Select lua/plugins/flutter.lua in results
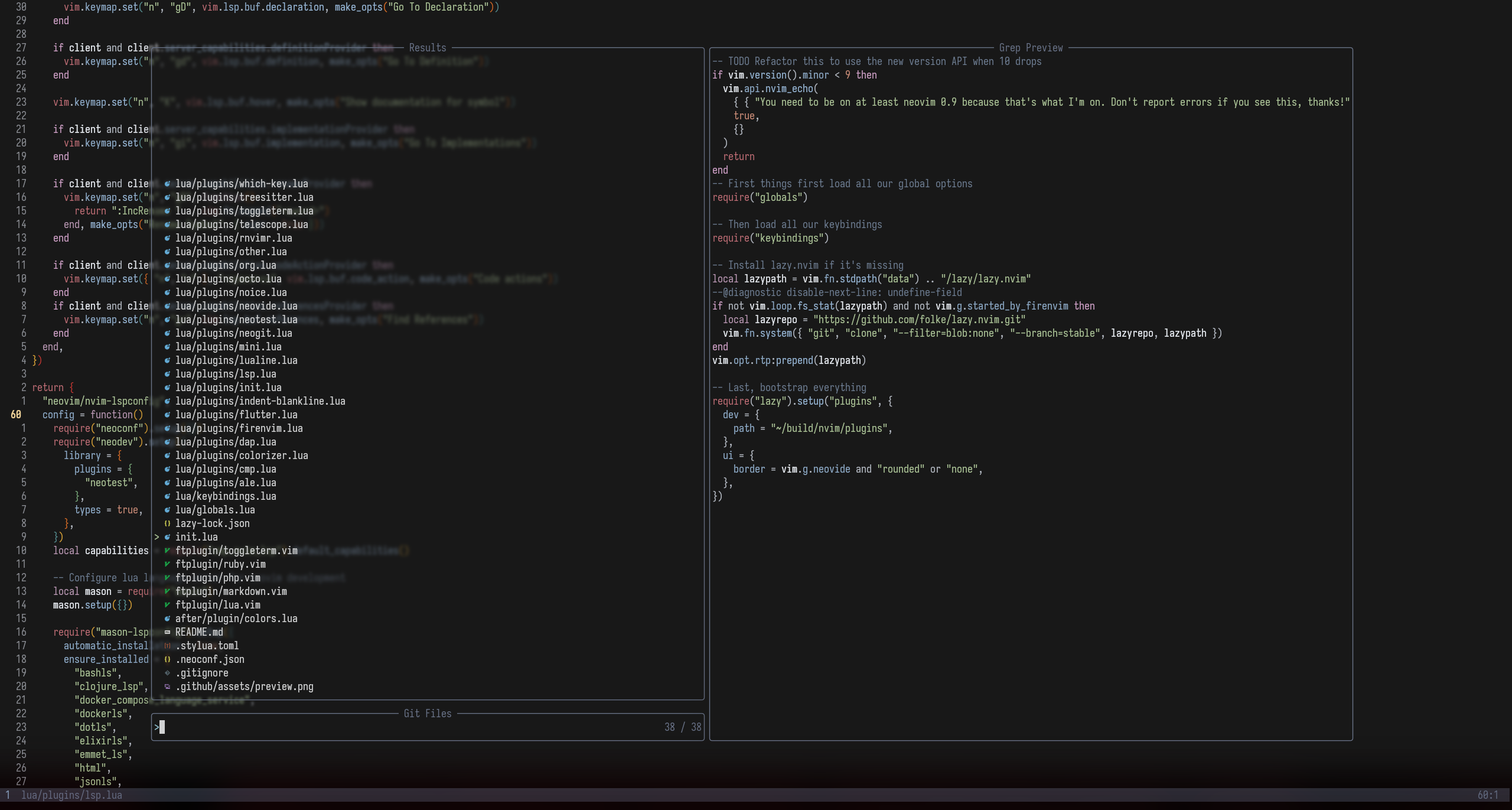The width and height of the screenshot is (1512, 810). pyautogui.click(x=236, y=415)
